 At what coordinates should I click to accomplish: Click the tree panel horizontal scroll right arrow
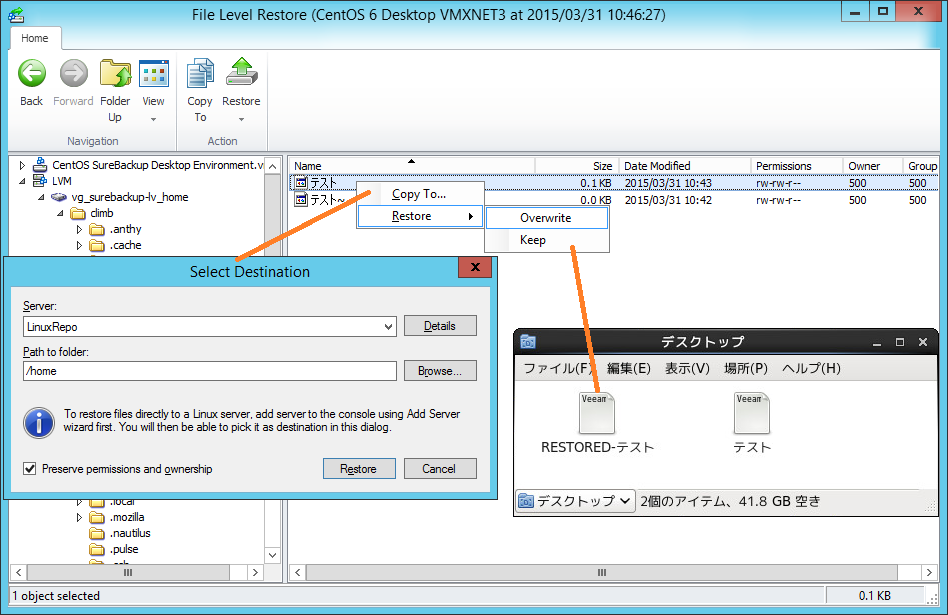click(255, 572)
